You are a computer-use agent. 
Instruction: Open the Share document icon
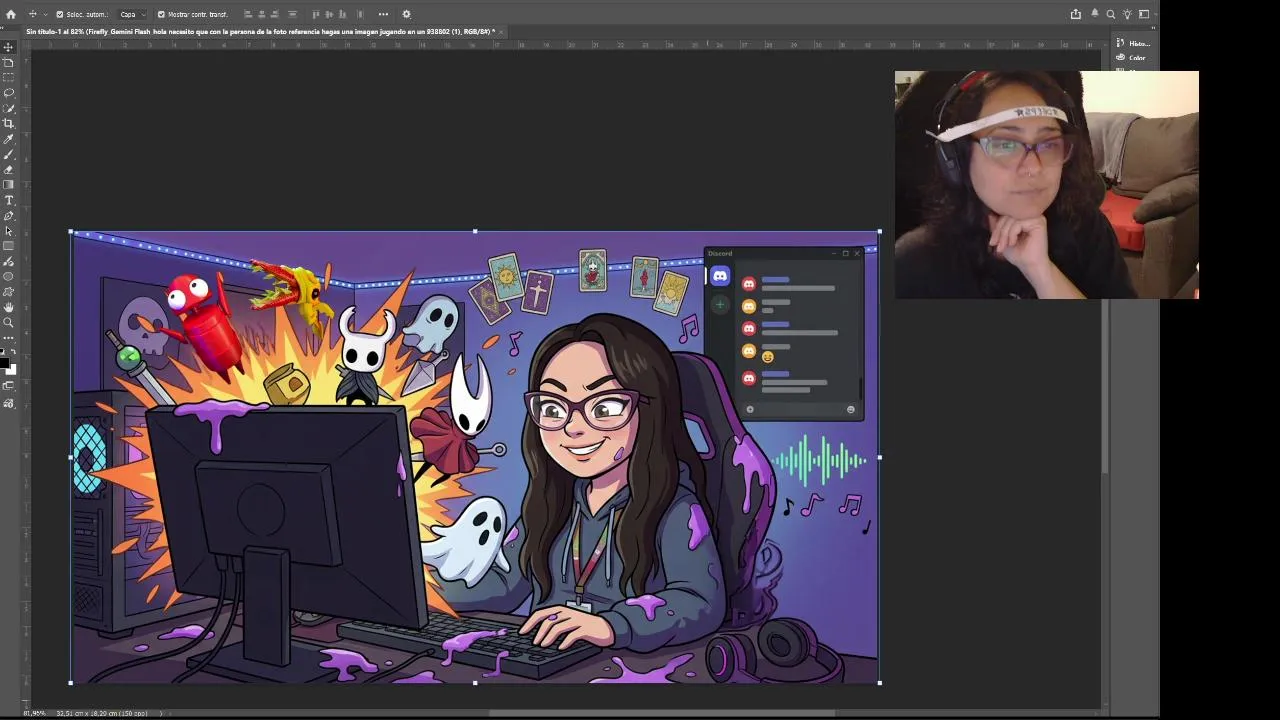click(x=1076, y=14)
